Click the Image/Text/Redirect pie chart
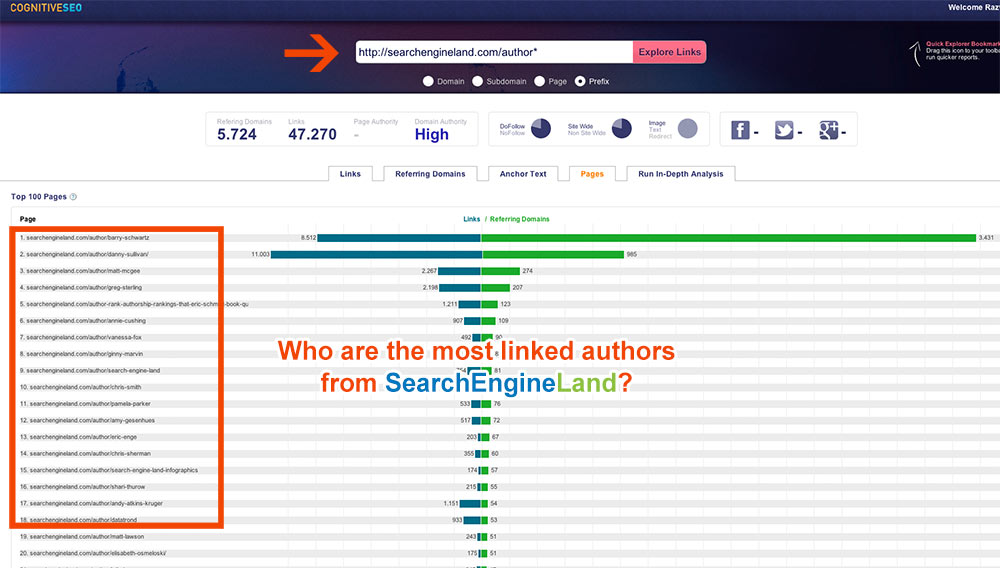 click(x=688, y=128)
